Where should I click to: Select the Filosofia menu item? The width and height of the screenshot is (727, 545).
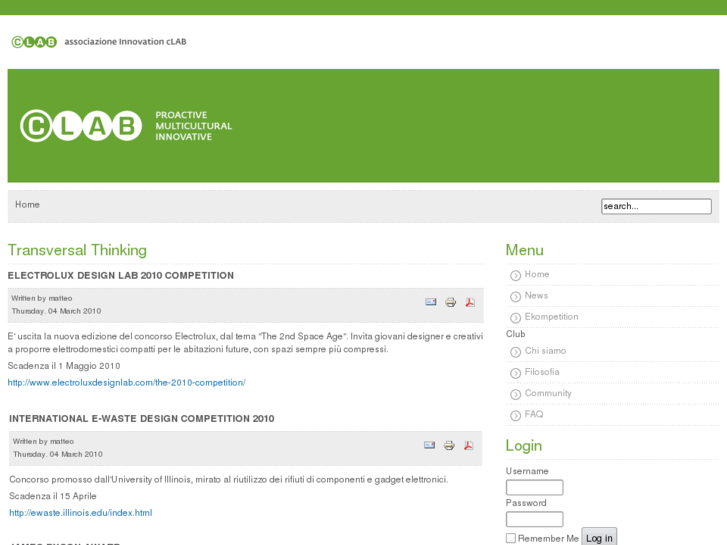tap(542, 372)
